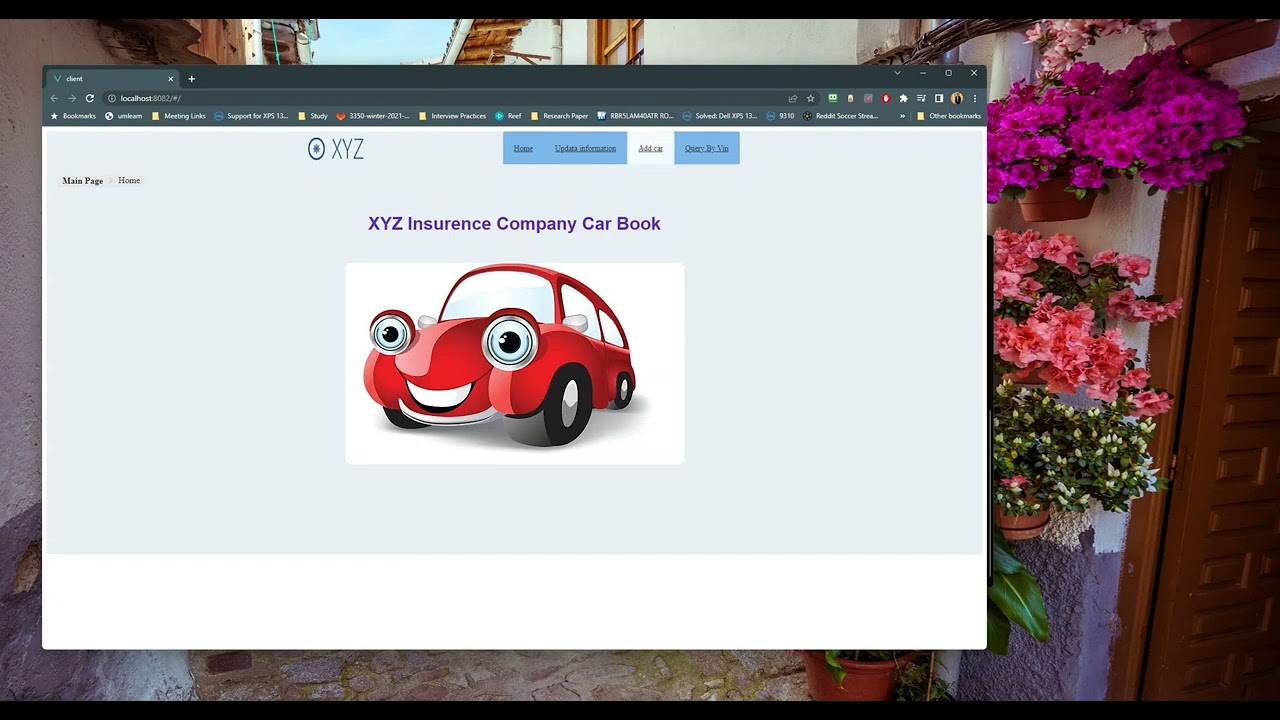The width and height of the screenshot is (1280, 720).
Task: Open the site information icon beside localhost
Action: point(111,98)
